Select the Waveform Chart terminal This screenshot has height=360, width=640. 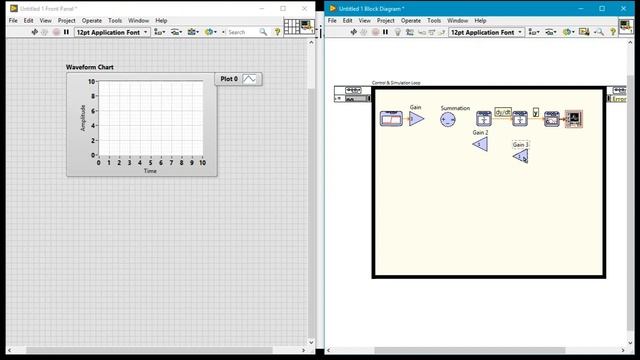(574, 119)
